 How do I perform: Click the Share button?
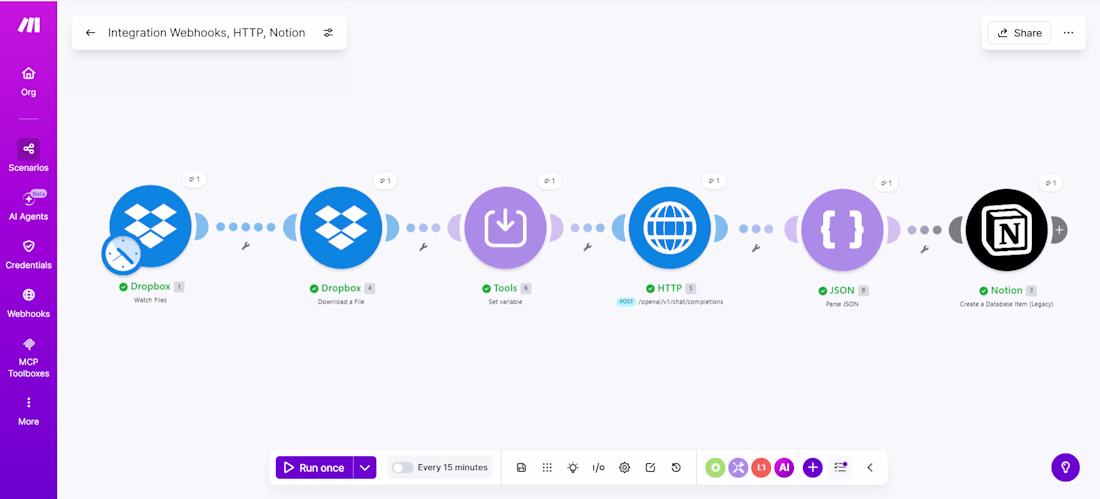(x=1019, y=32)
